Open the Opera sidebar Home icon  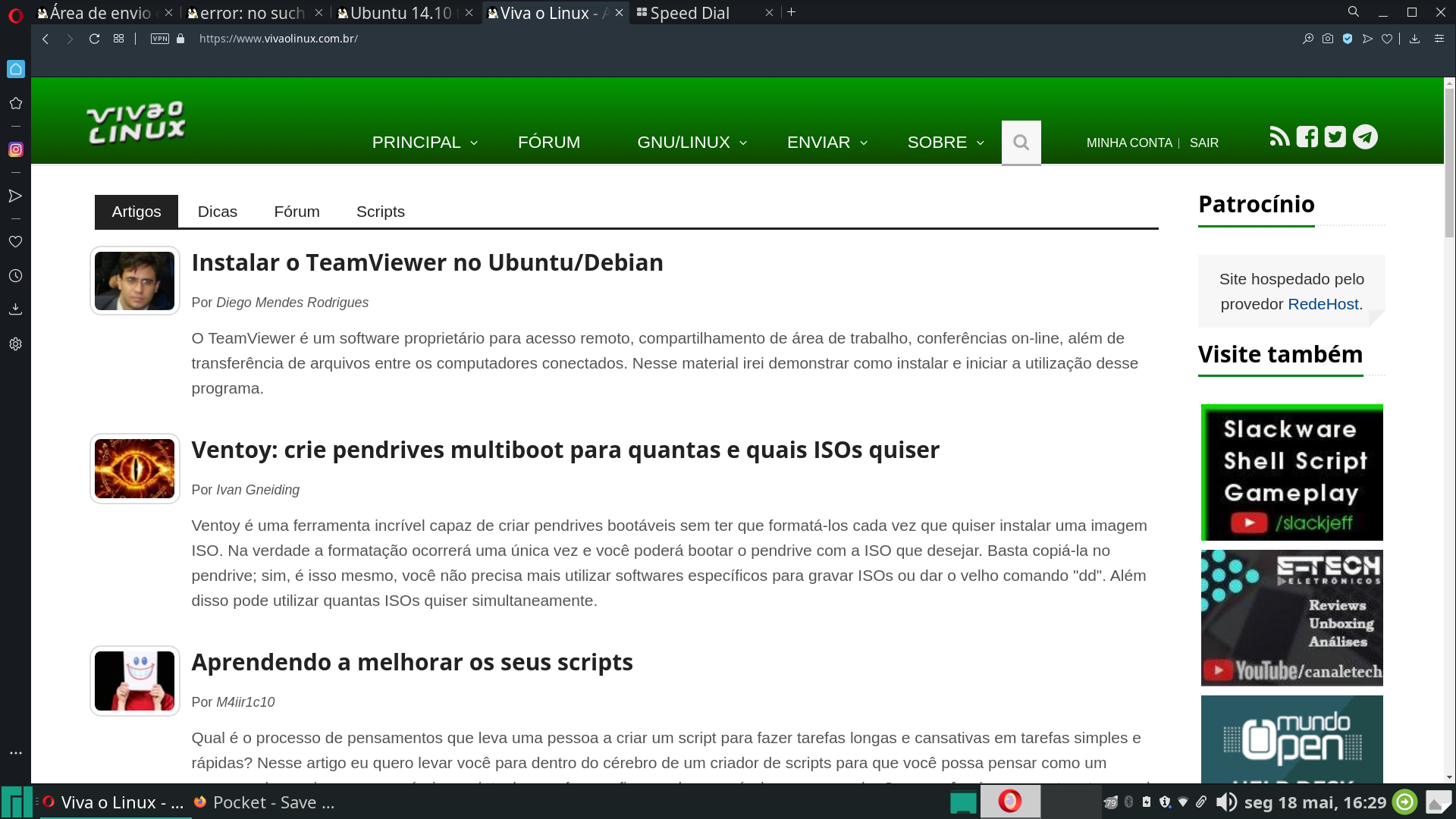(x=15, y=69)
